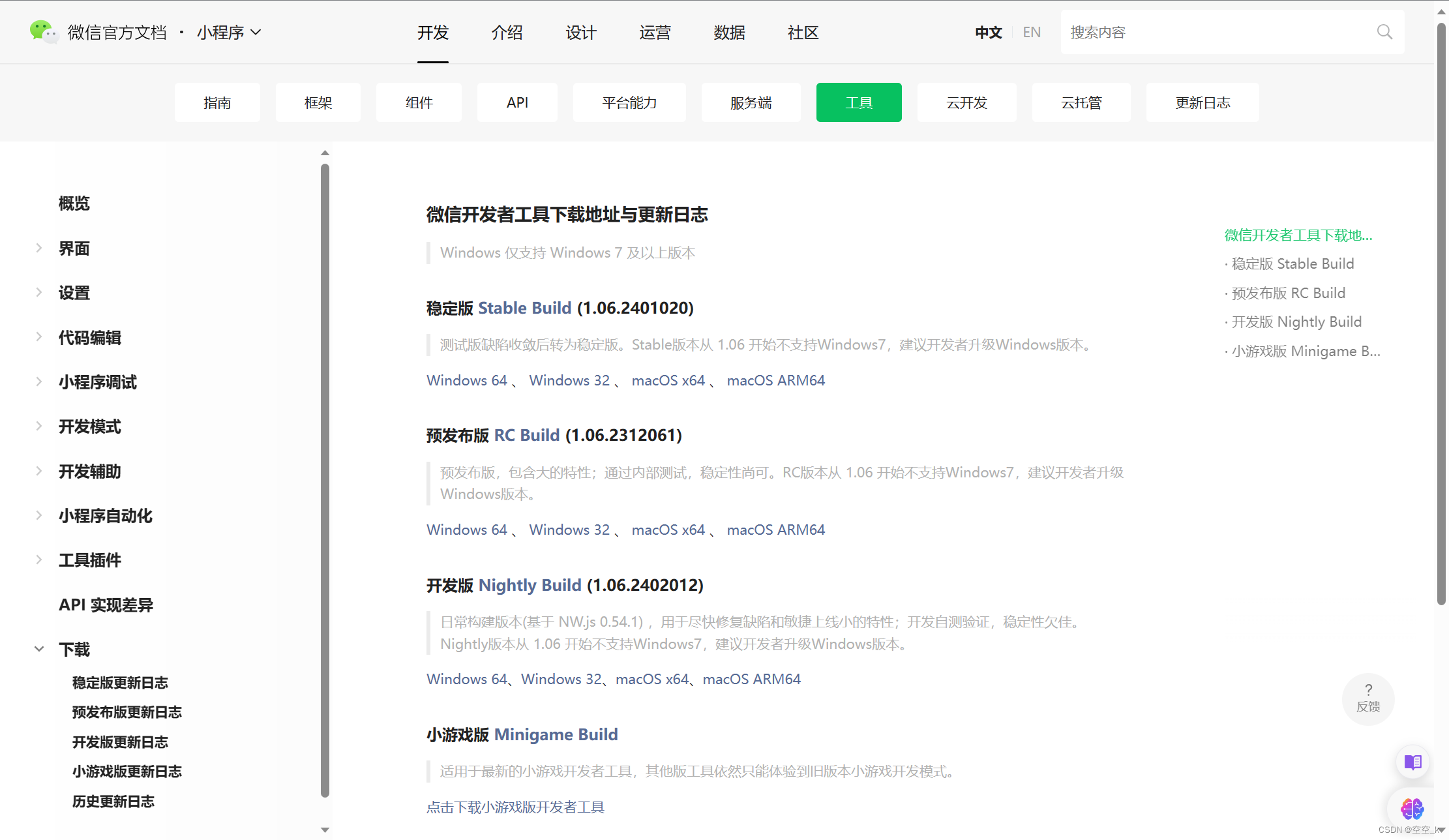Open the 指南 sub-navigation button

click(217, 102)
